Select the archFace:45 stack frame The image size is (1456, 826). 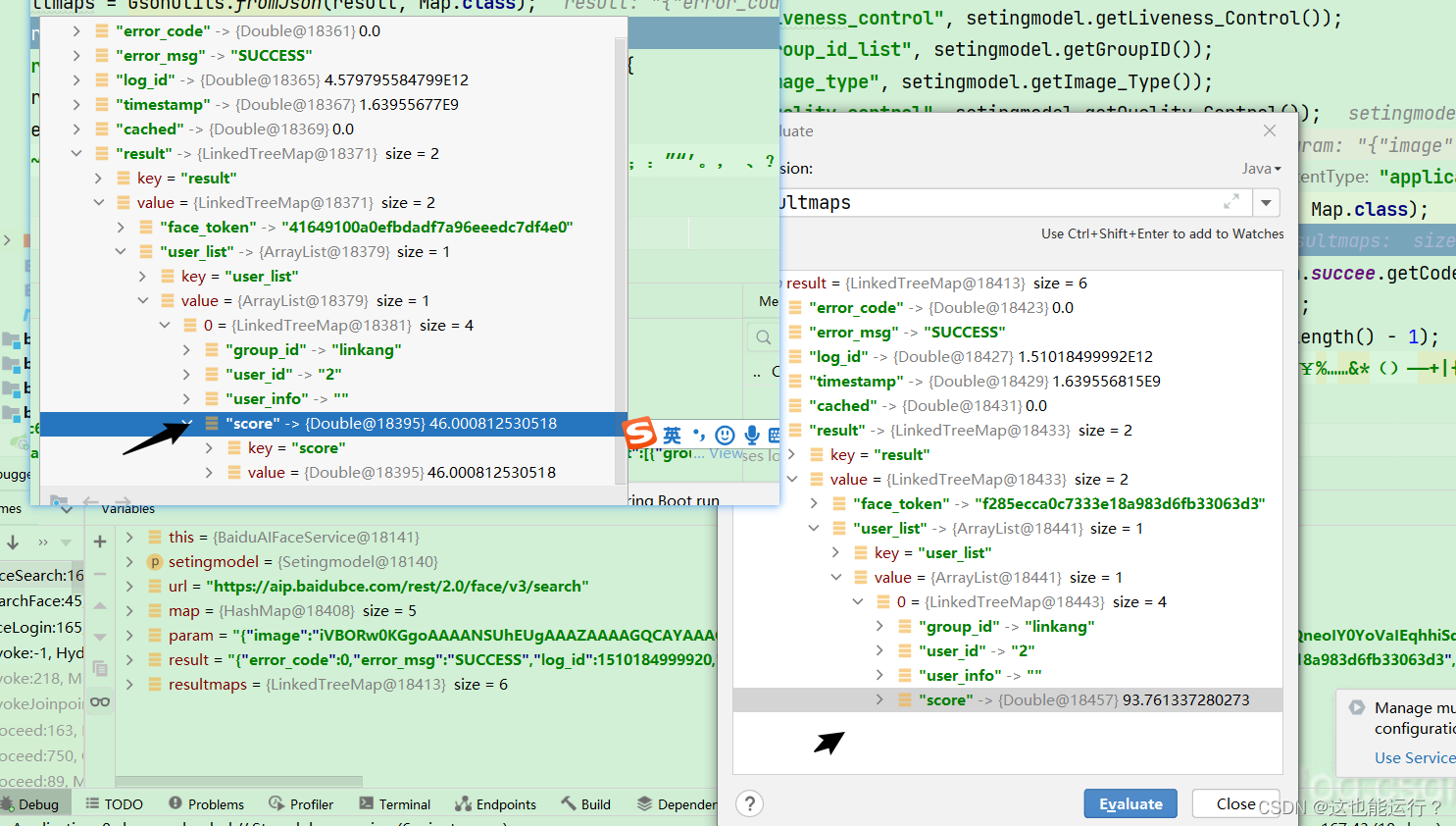pyautogui.click(x=42, y=601)
